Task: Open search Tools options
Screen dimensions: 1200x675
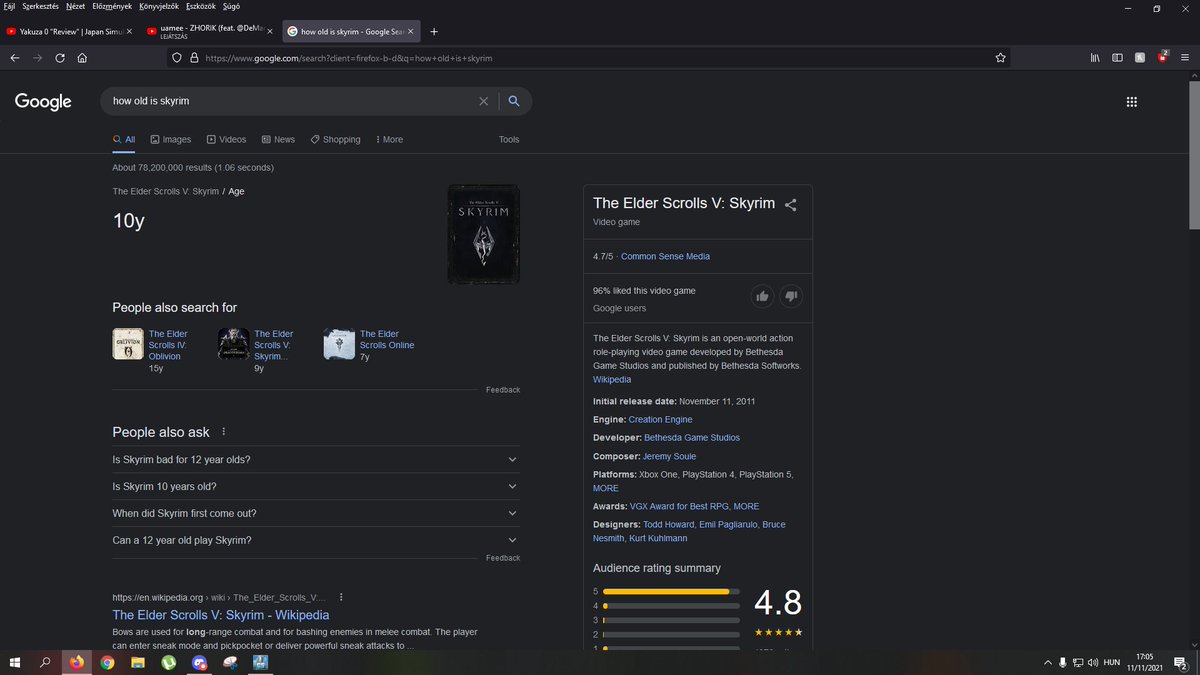Action: coord(509,139)
